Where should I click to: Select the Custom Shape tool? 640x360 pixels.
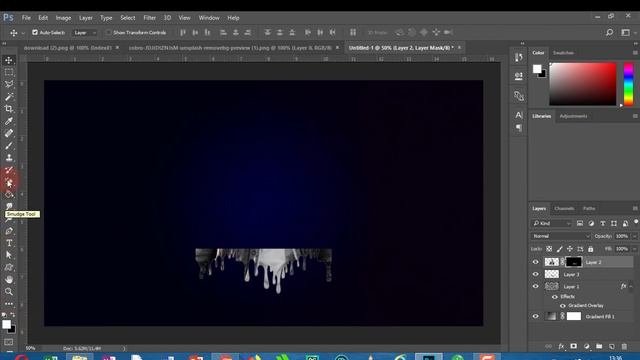(9, 267)
